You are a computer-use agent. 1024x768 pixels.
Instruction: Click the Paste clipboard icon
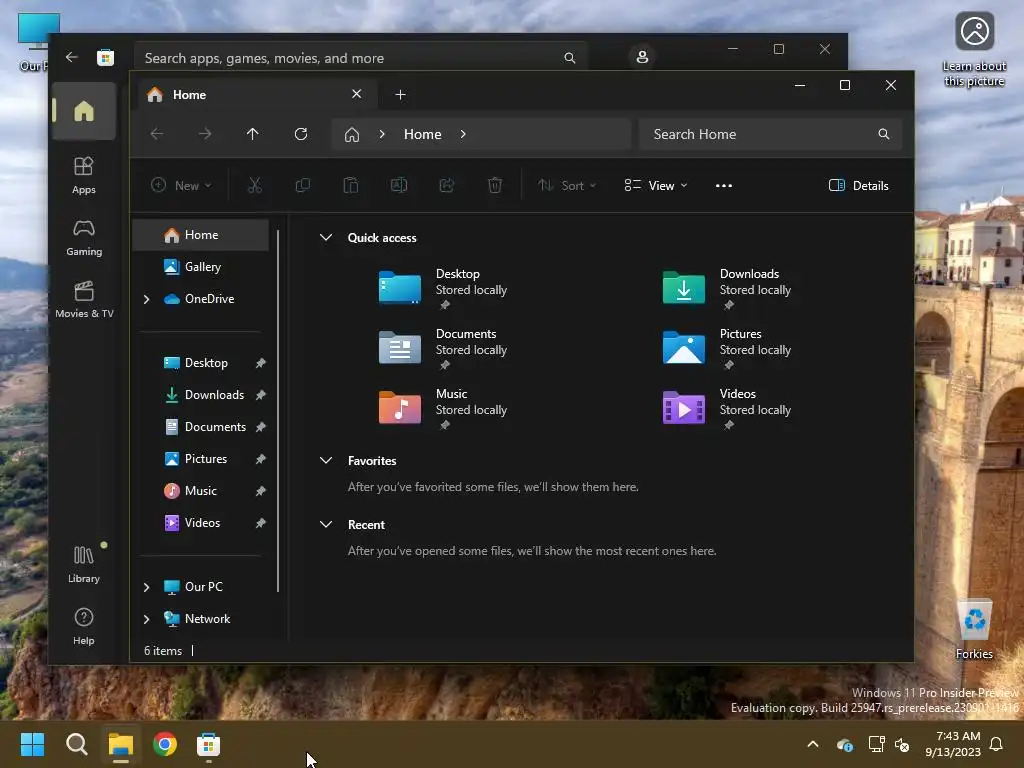tap(351, 185)
